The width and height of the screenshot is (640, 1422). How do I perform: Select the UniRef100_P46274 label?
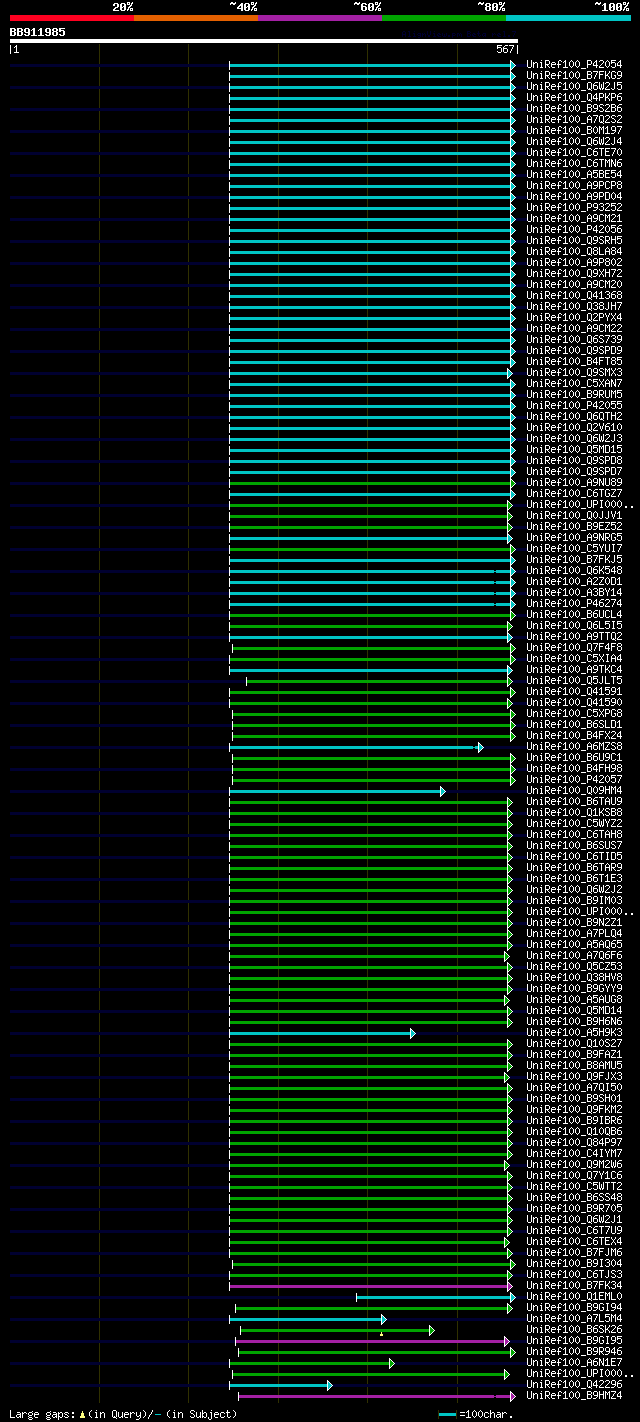coord(574,604)
